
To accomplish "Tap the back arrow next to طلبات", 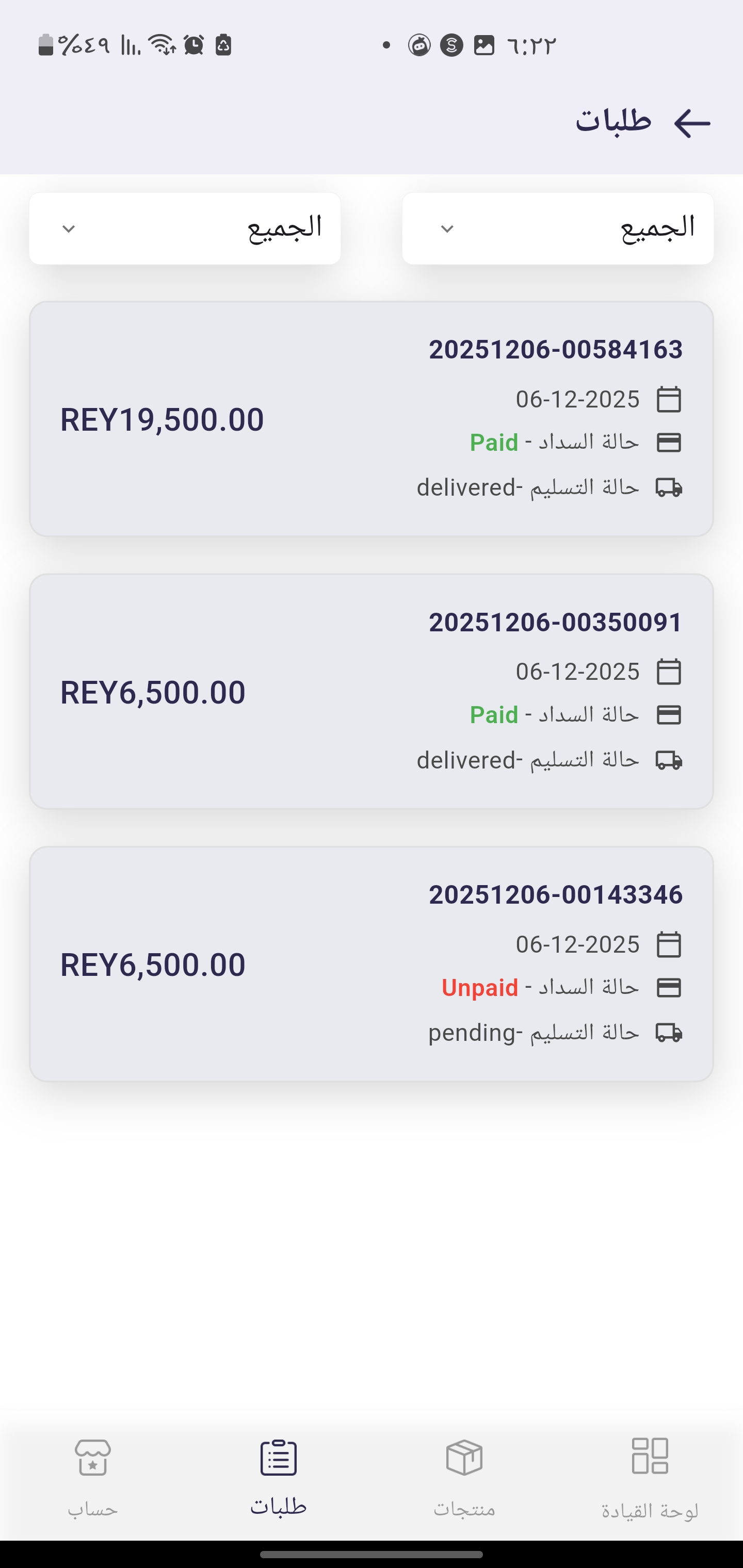I will click(x=692, y=124).
